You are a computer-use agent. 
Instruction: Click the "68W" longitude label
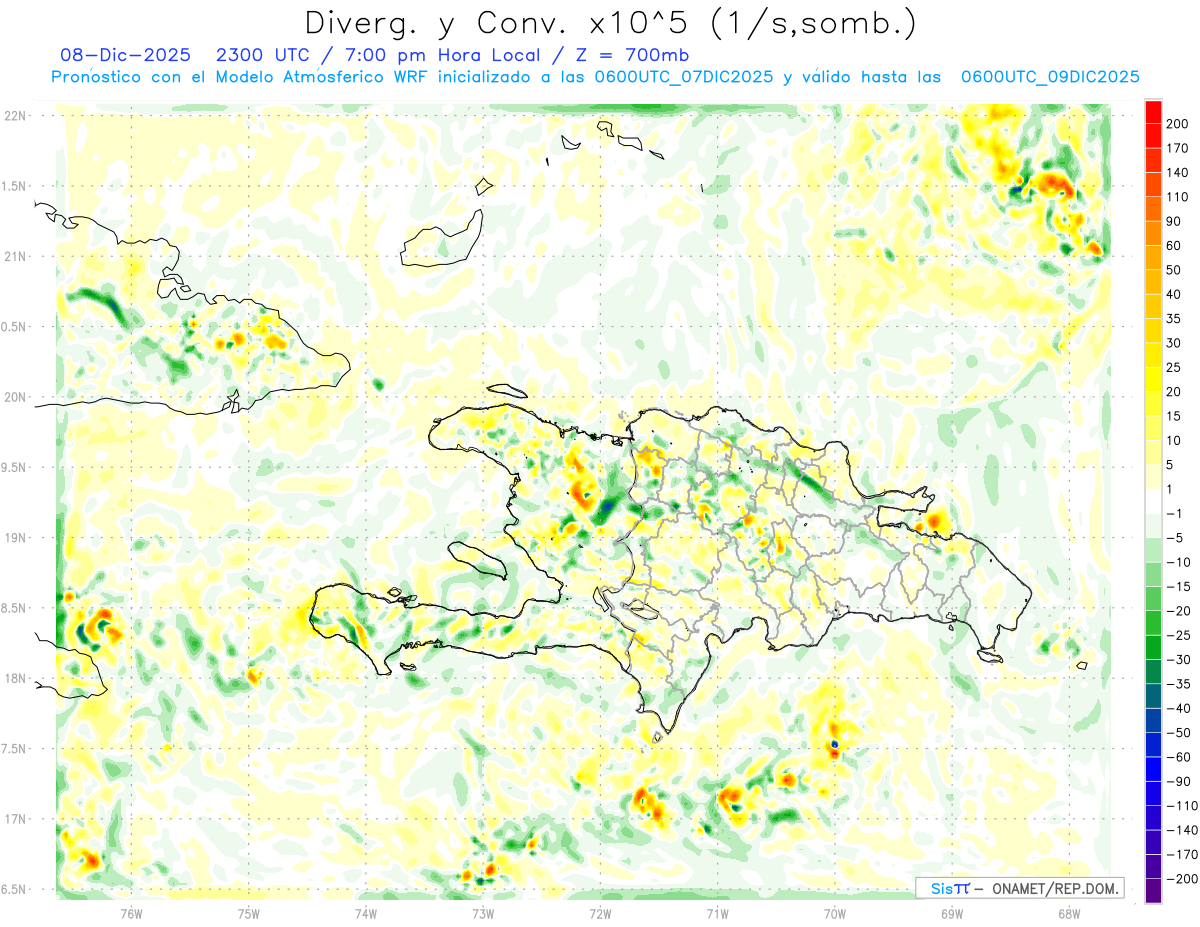[1069, 912]
